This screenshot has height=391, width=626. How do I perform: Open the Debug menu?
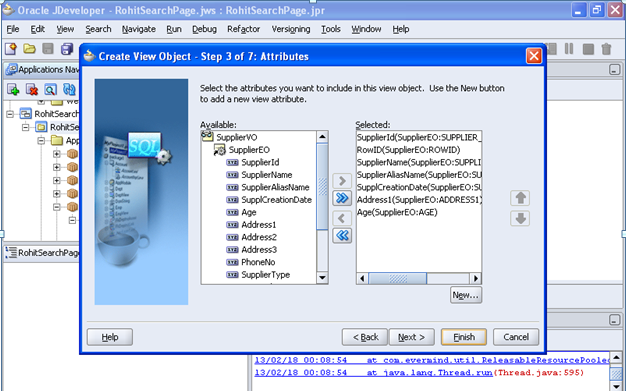point(204,29)
